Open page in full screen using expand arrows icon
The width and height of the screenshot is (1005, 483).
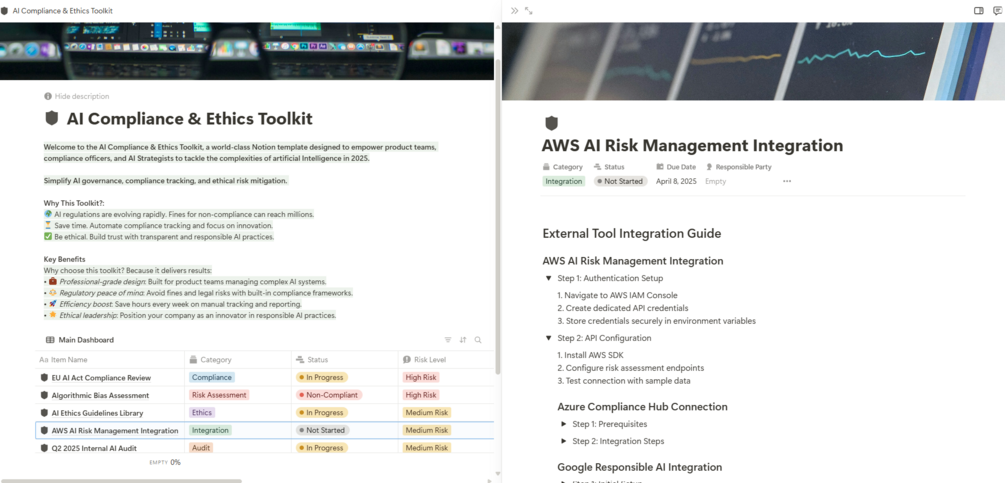click(529, 11)
